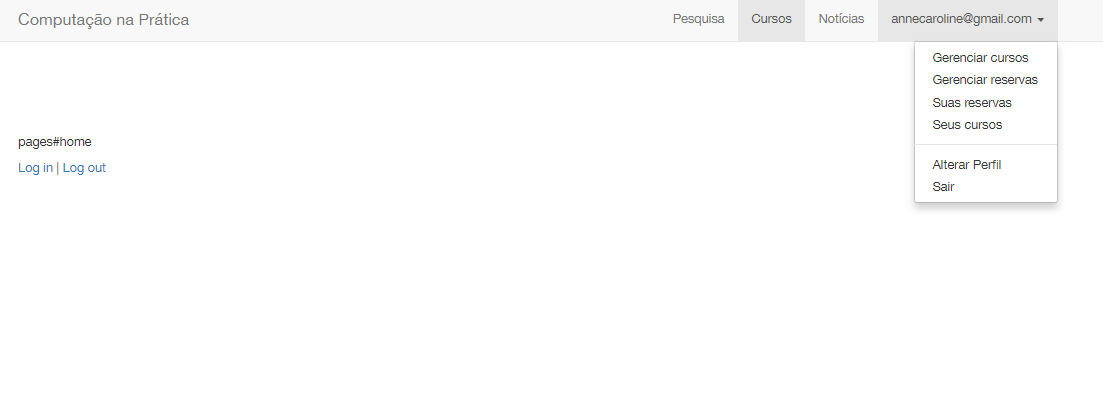Open the Pesquisa navigation item
1103x405 pixels.
[x=699, y=20]
